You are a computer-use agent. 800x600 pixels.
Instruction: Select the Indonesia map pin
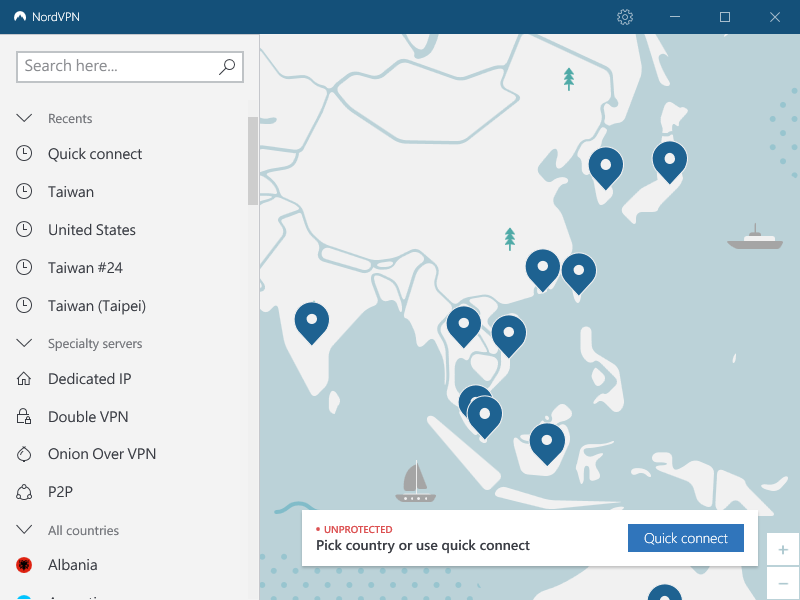click(x=547, y=444)
